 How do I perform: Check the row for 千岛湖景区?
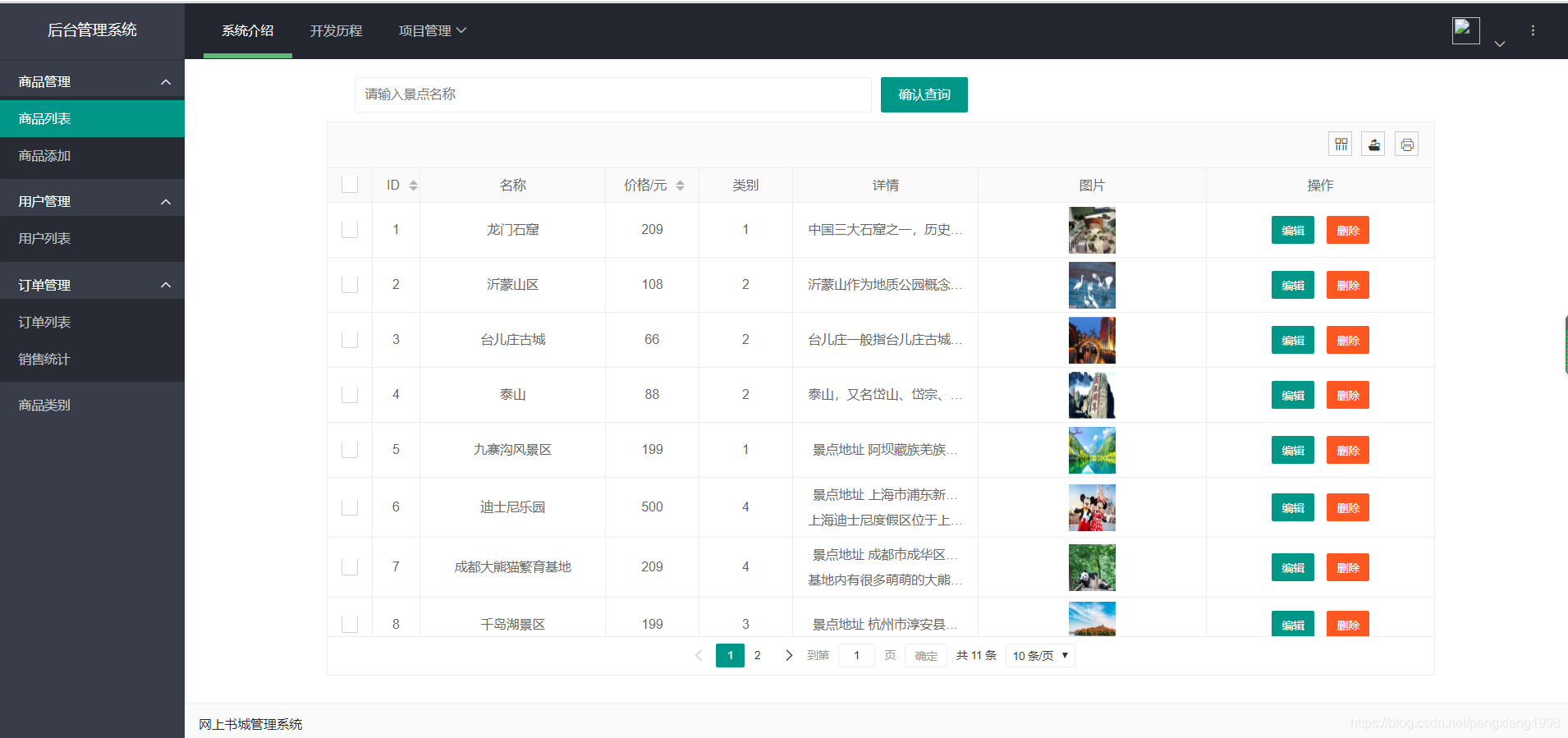[x=350, y=625]
